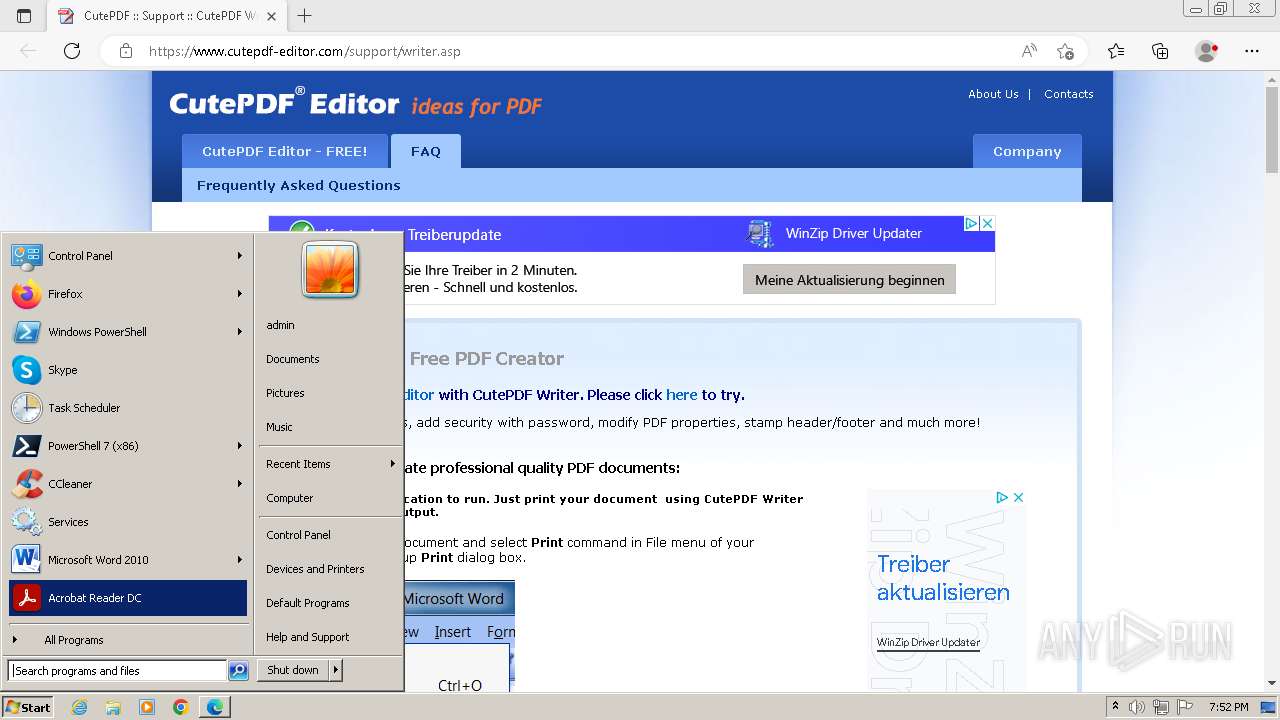Show All Programs list
The image size is (1280, 720).
tap(128, 640)
